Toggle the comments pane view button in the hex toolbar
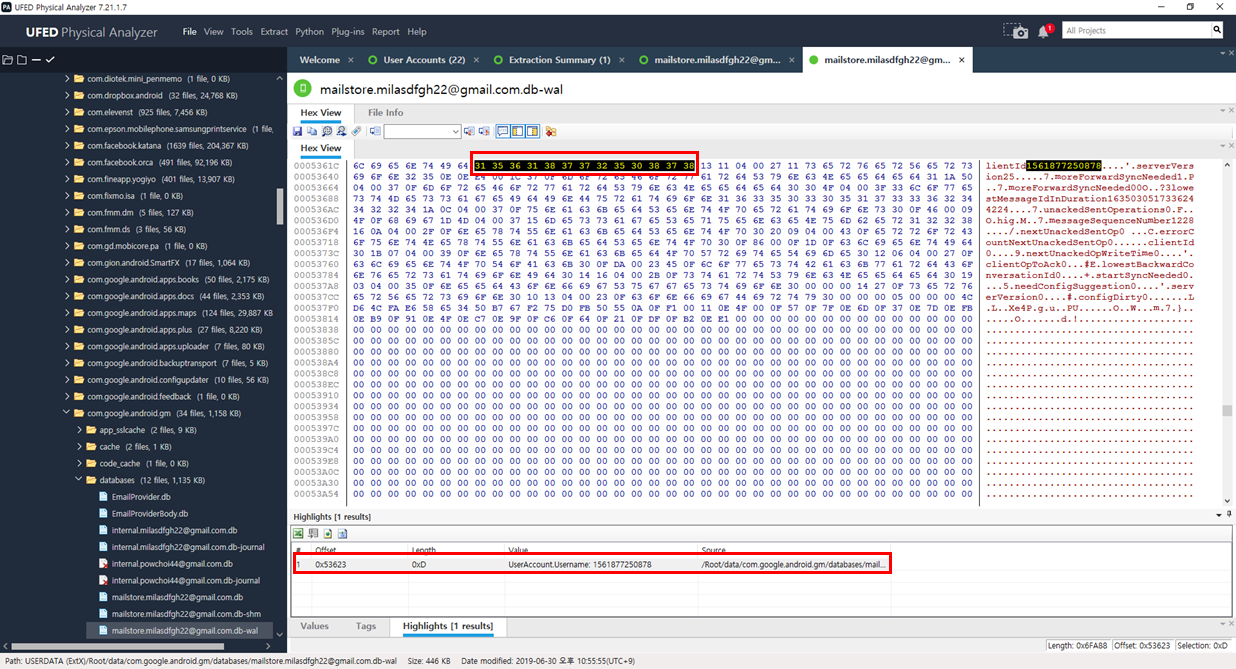Image resolution: width=1236 pixels, height=669 pixels. tap(503, 131)
